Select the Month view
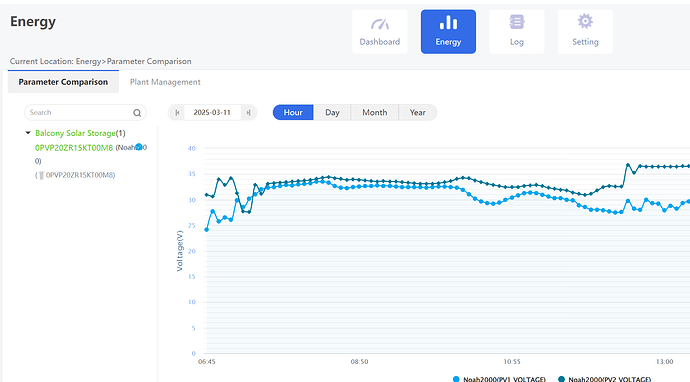The height and width of the screenshot is (382, 690). click(x=374, y=112)
